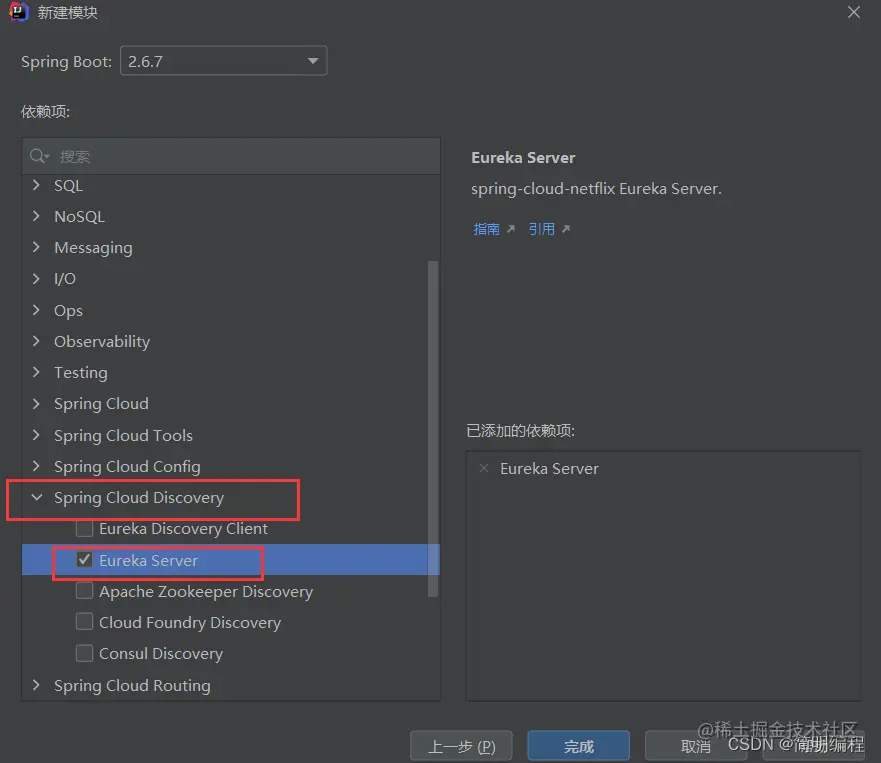Select Eureka Discovery Client label text
The height and width of the screenshot is (763, 881).
183,529
